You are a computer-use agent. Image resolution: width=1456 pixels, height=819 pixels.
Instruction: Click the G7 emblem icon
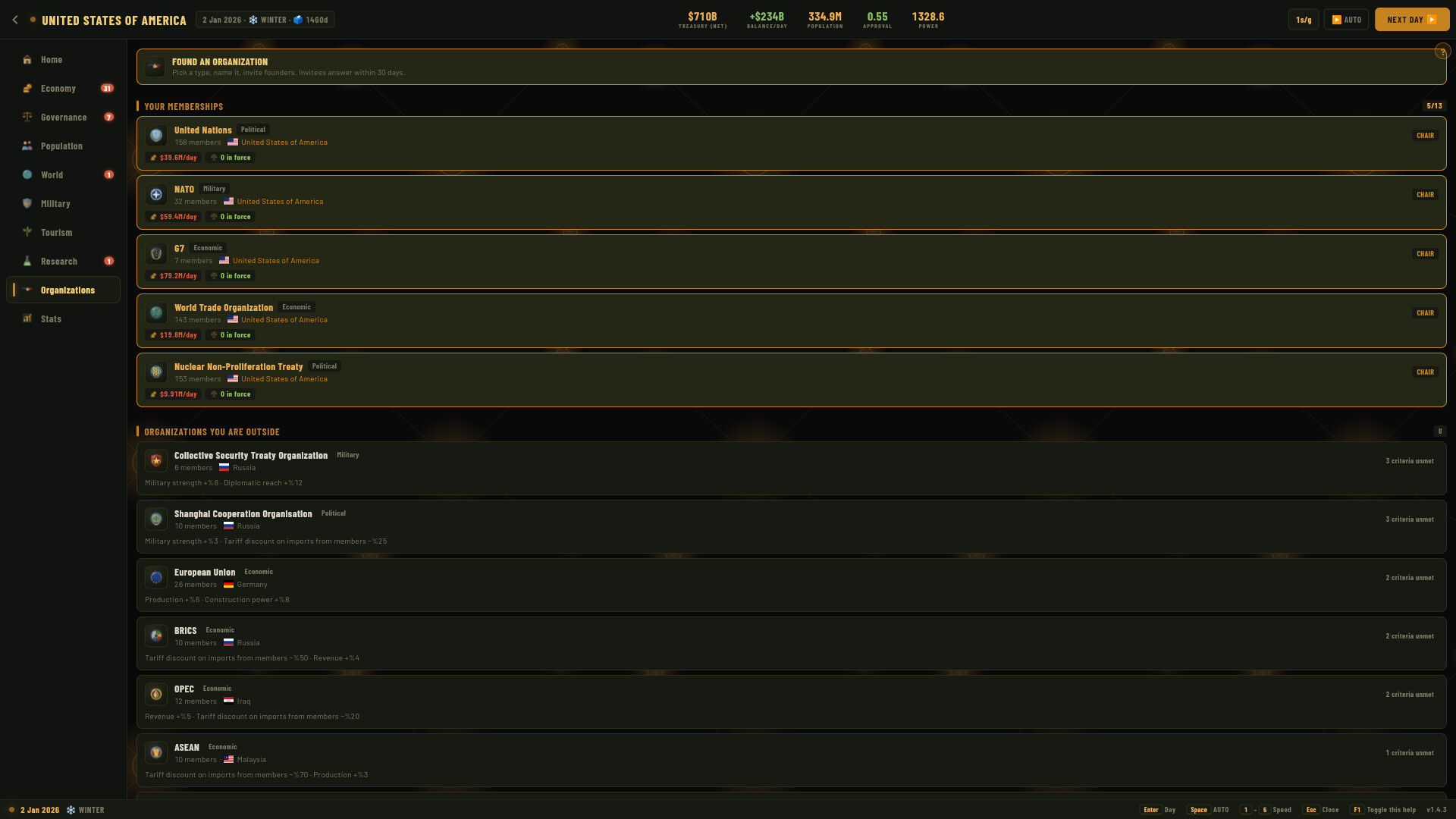156,254
